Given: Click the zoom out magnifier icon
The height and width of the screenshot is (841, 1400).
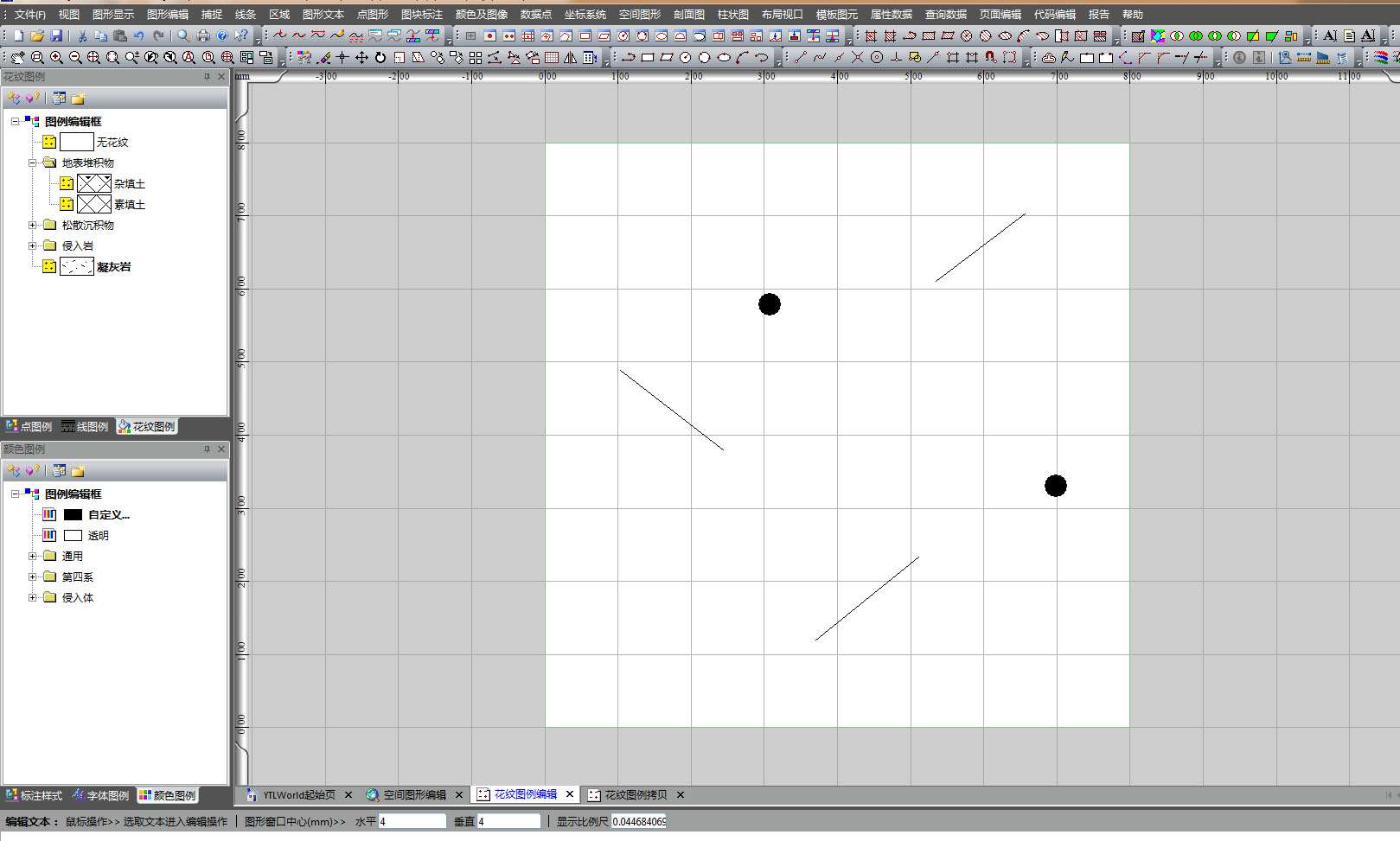Looking at the screenshot, I should 75,57.
